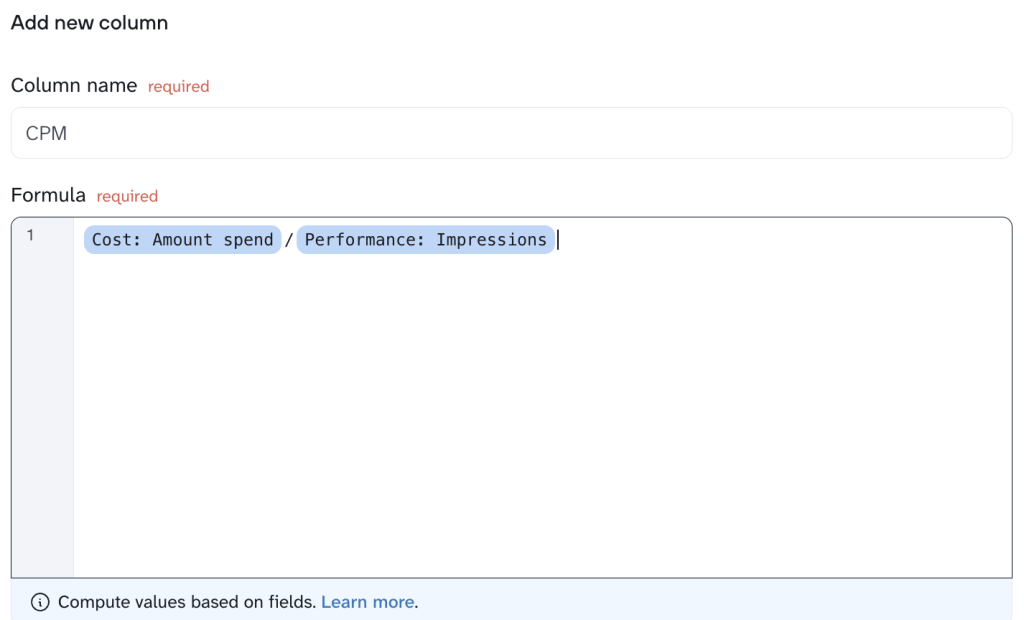
Task: Click the word Impressions inside the chip
Action: (491, 240)
